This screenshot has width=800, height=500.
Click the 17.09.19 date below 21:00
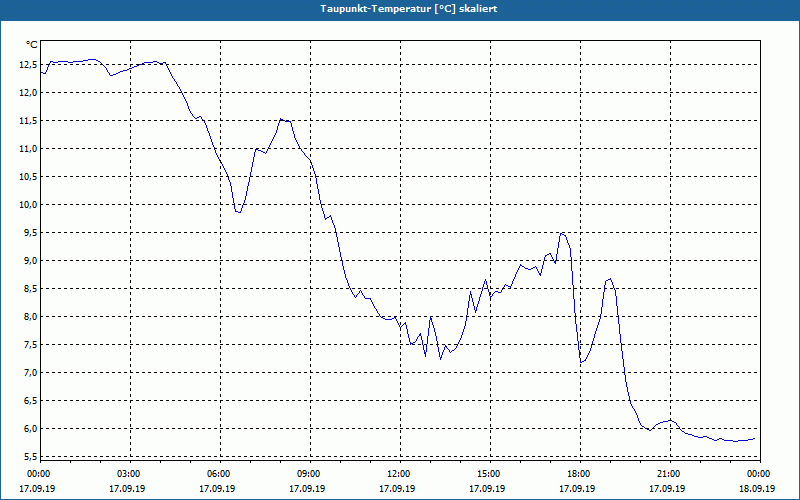pyautogui.click(x=667, y=489)
